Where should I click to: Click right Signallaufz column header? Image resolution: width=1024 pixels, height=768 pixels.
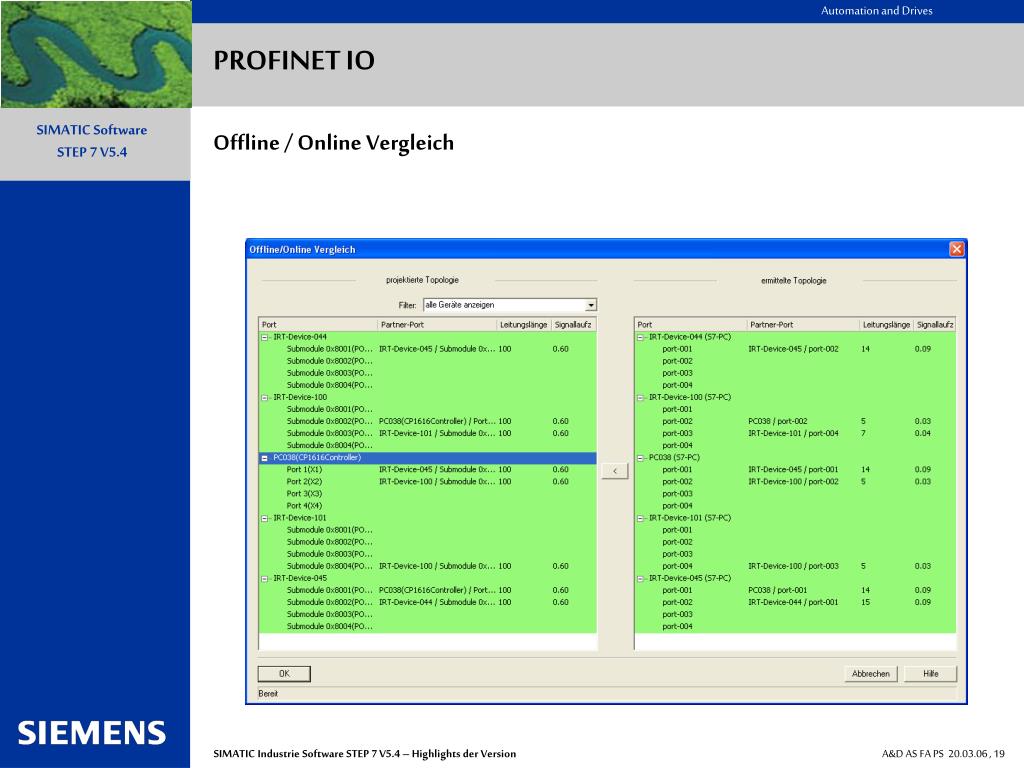pos(935,325)
